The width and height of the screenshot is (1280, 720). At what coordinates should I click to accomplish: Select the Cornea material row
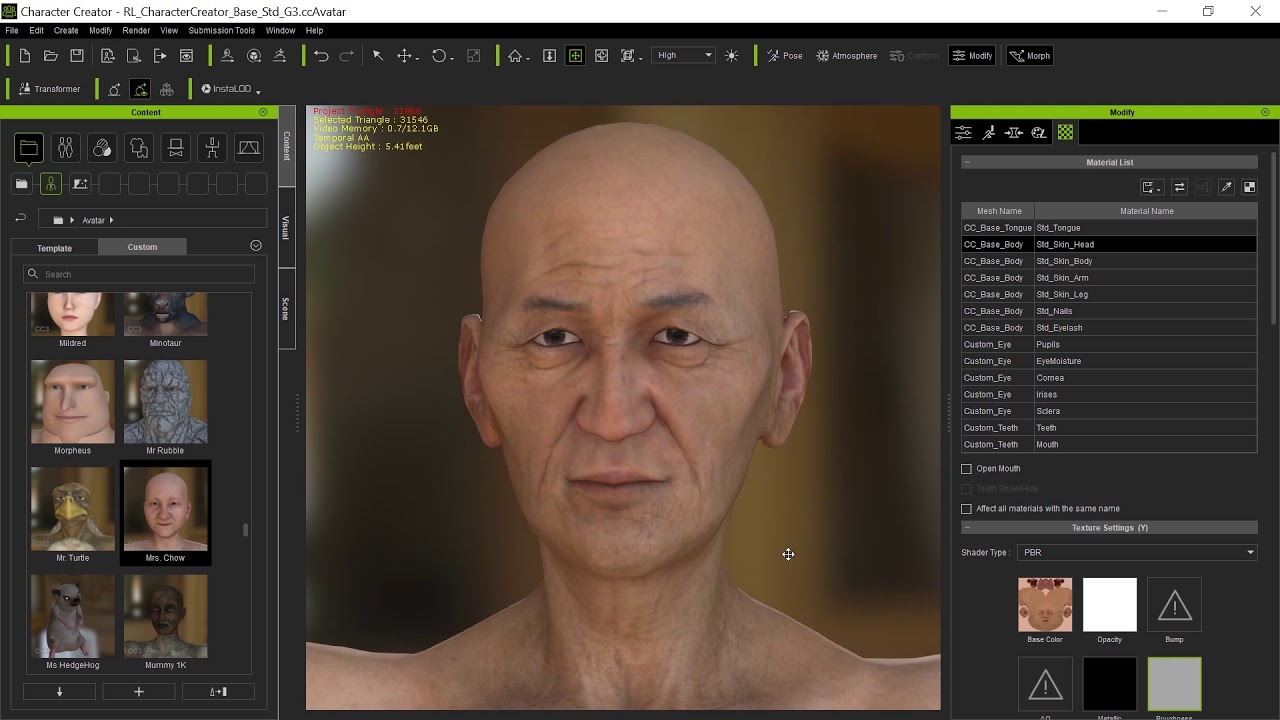coord(1109,378)
